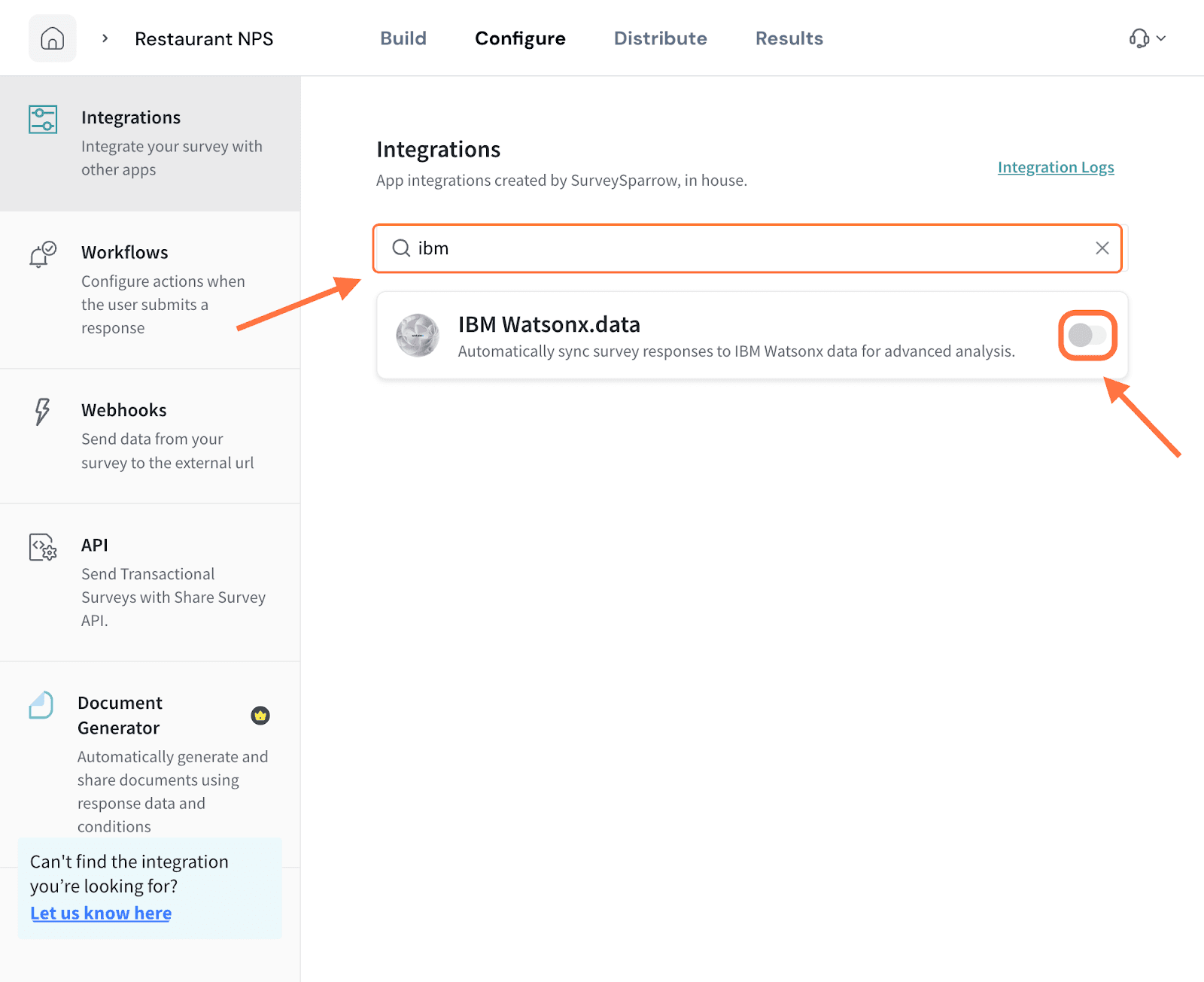
Task: Go to the Results tab
Action: click(x=789, y=38)
